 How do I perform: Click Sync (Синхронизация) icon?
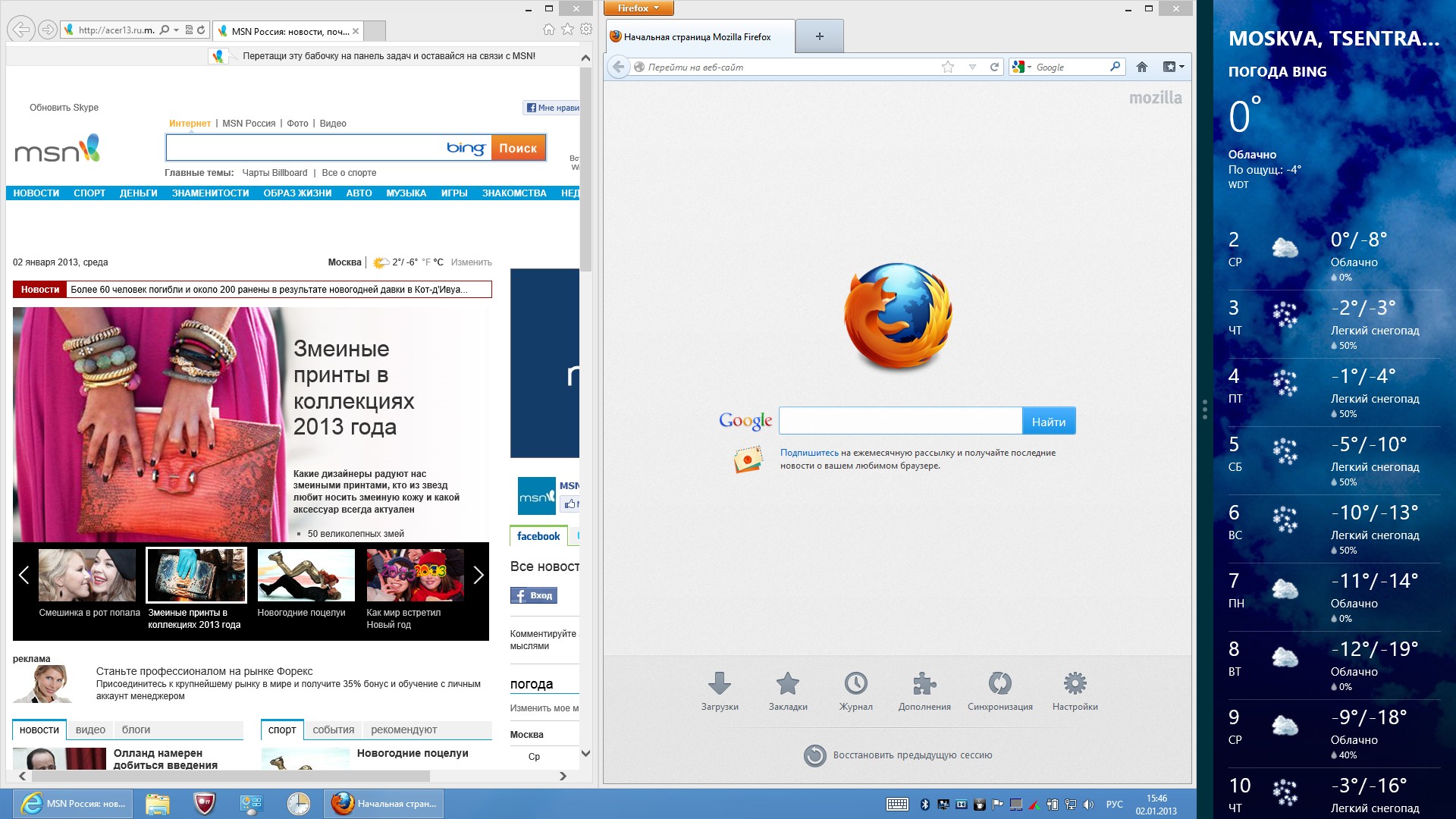999,684
